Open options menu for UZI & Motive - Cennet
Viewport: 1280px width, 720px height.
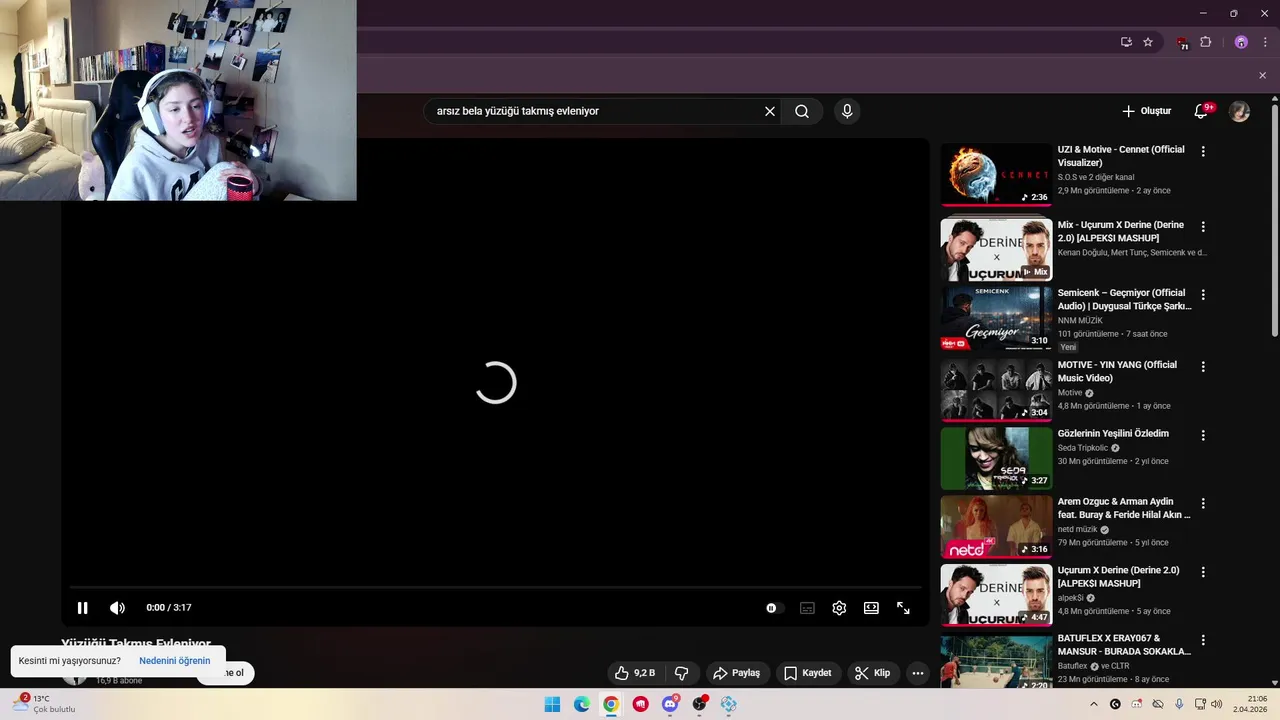1203,151
